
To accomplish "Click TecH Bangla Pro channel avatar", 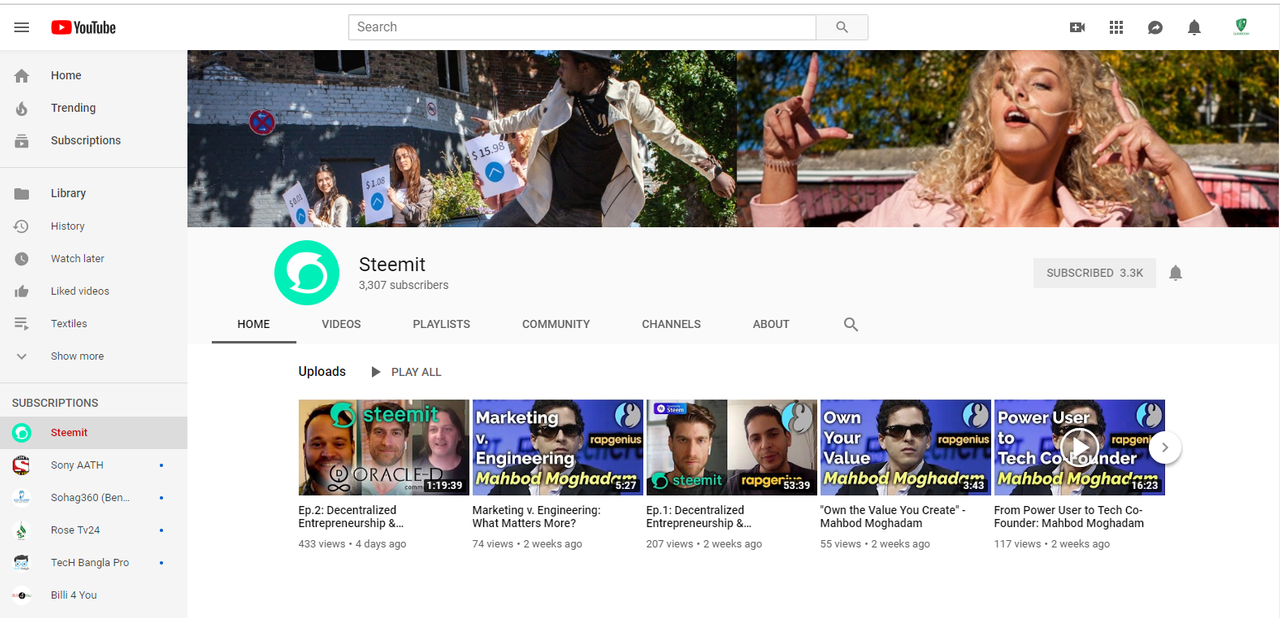I will [x=21, y=563].
